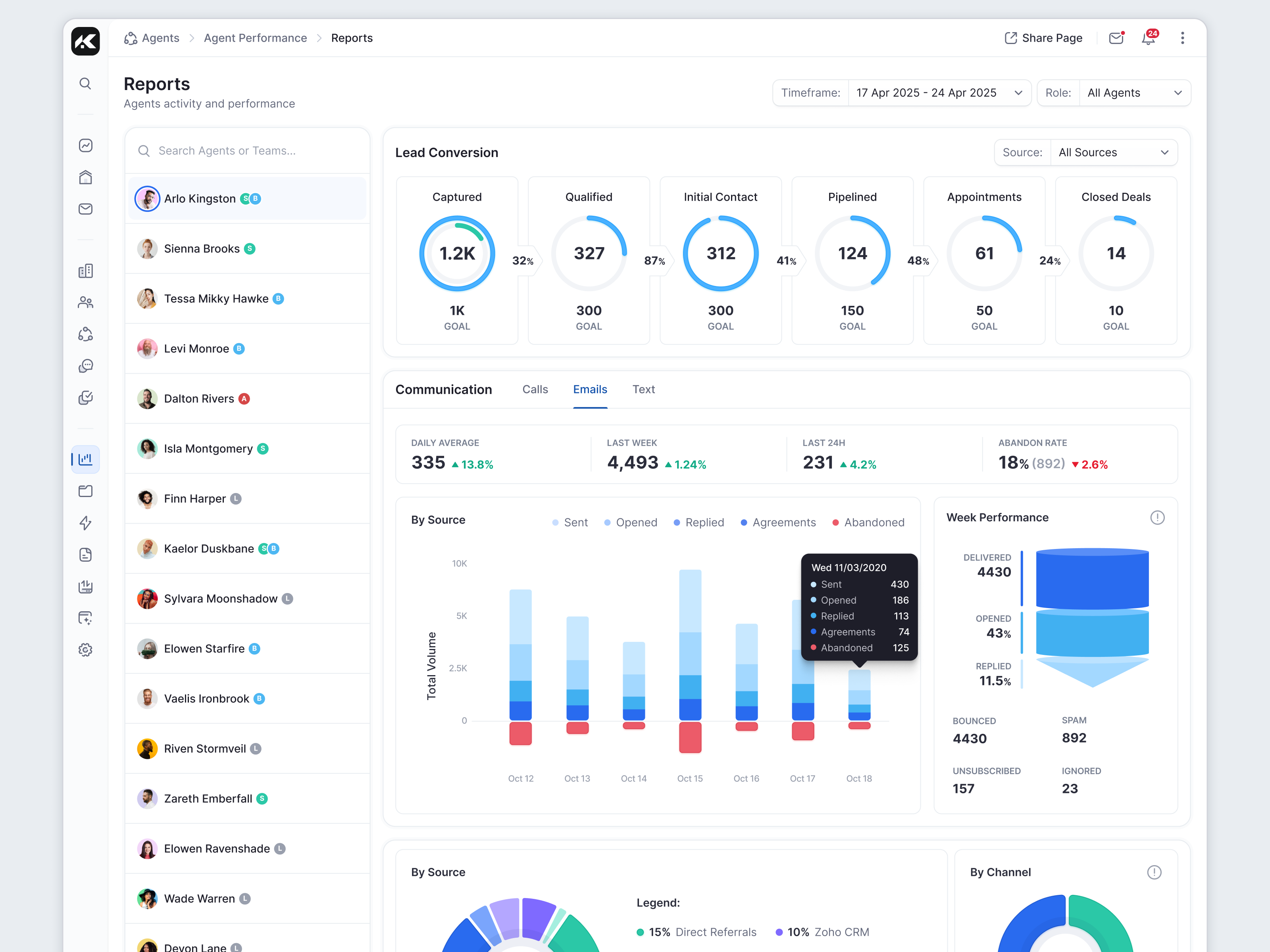Open the Chat messages icon in sidebar
This screenshot has width=1270, height=952.
85,366
